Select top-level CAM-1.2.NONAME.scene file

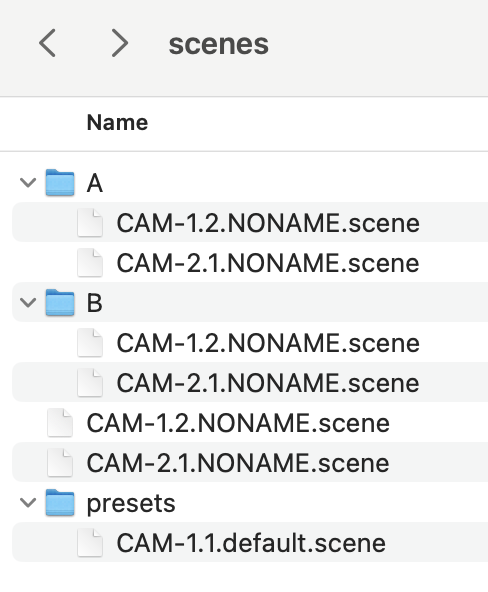coord(250,423)
